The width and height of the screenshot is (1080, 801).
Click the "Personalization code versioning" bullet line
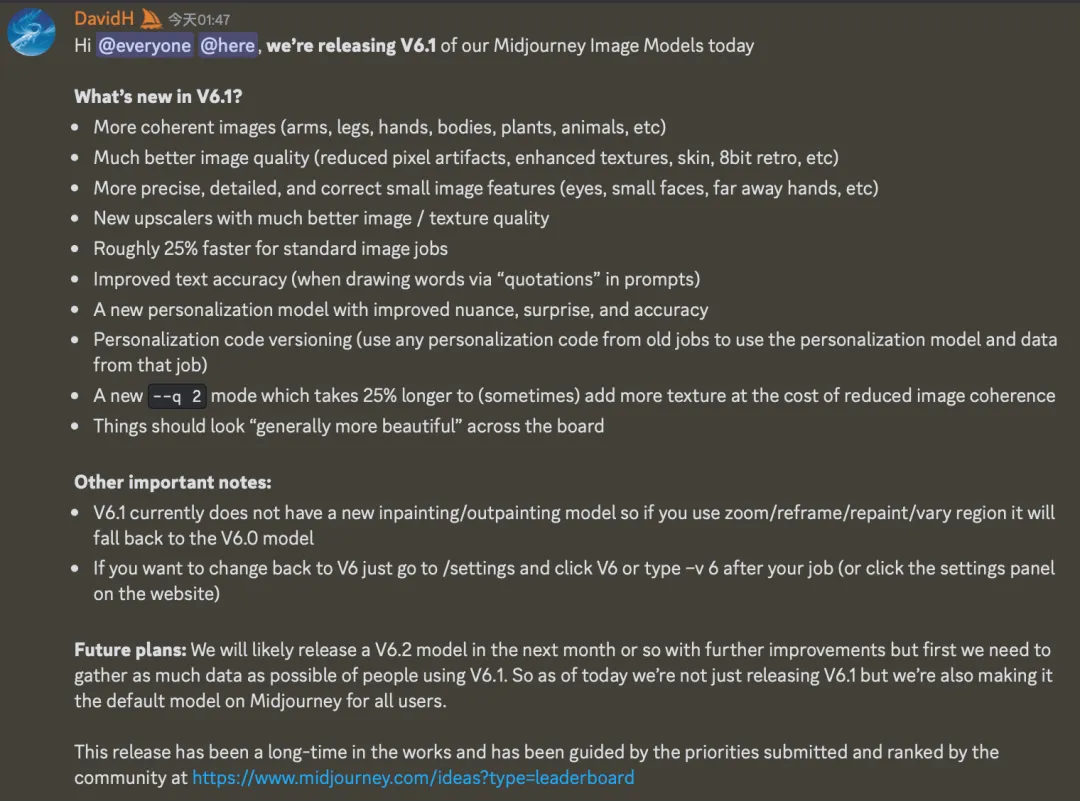point(575,352)
